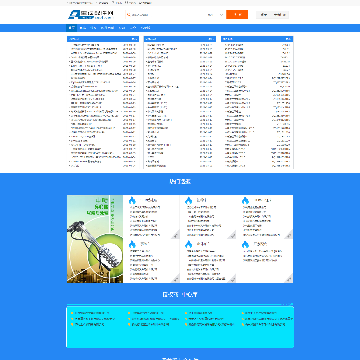The height and width of the screenshot is (360, 360).
Task: Open the dropdown beside the search box
Action: [x=215, y=15]
